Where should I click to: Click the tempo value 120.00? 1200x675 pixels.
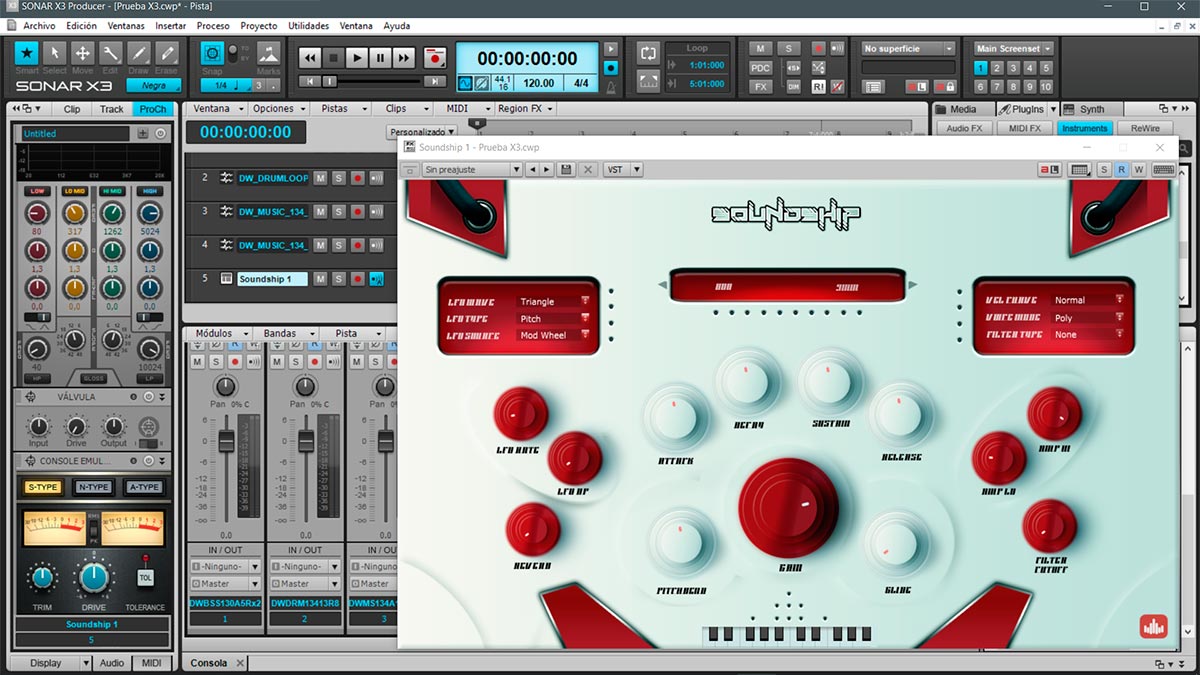click(539, 84)
